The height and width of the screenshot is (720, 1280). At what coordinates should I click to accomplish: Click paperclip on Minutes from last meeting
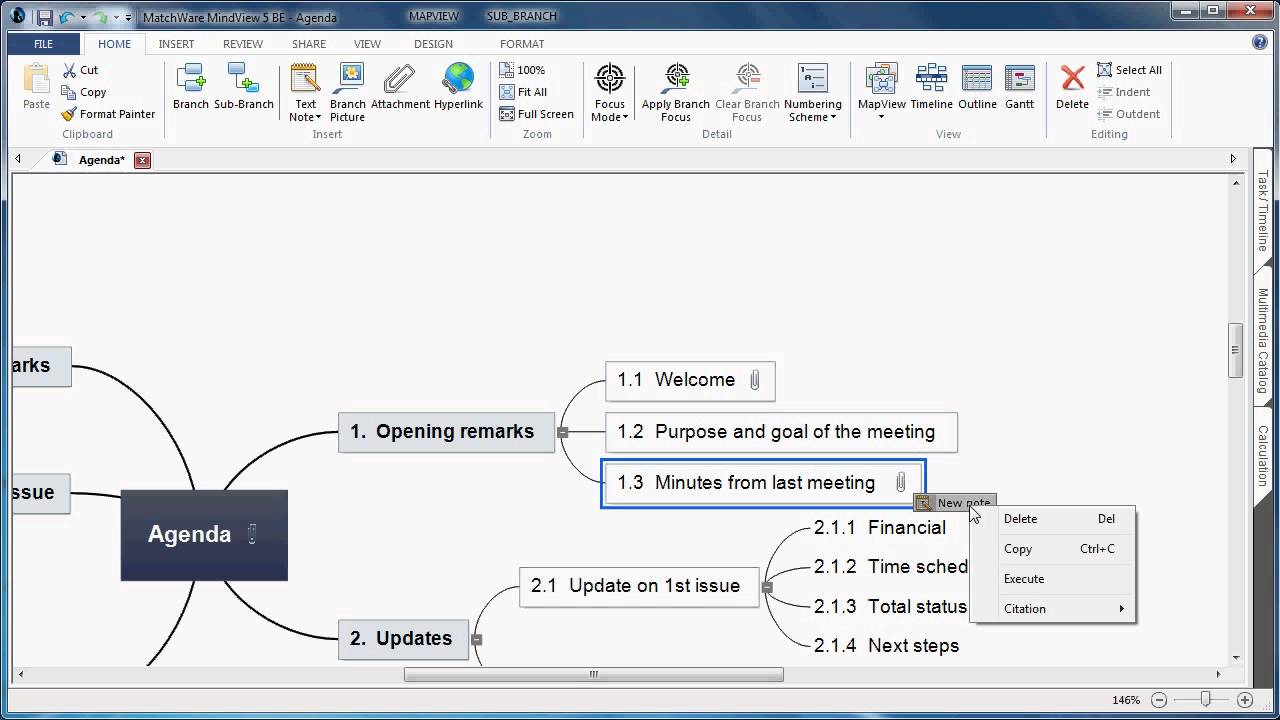pos(900,482)
